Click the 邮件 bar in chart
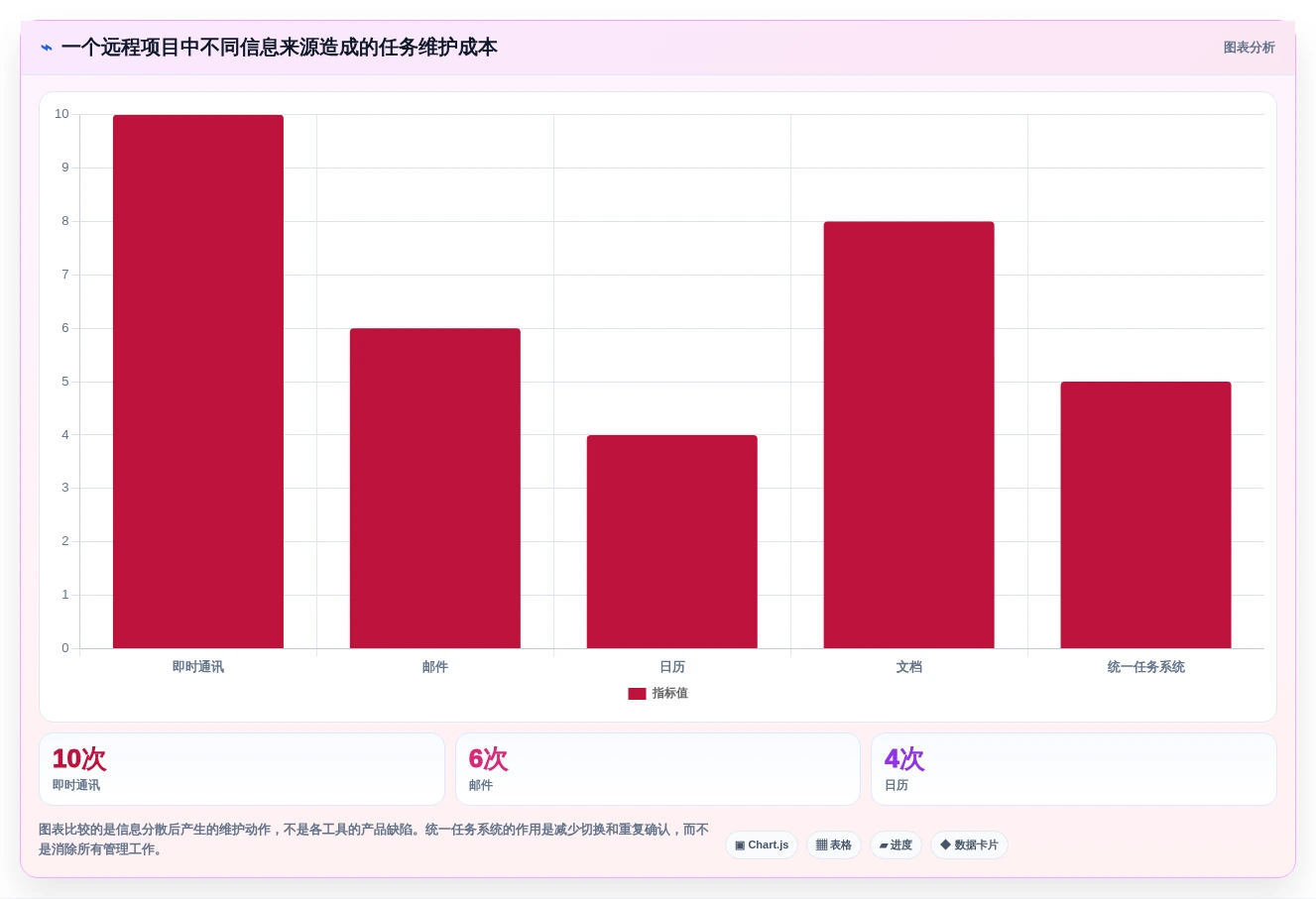The image size is (1316, 899). pyautogui.click(x=435, y=489)
